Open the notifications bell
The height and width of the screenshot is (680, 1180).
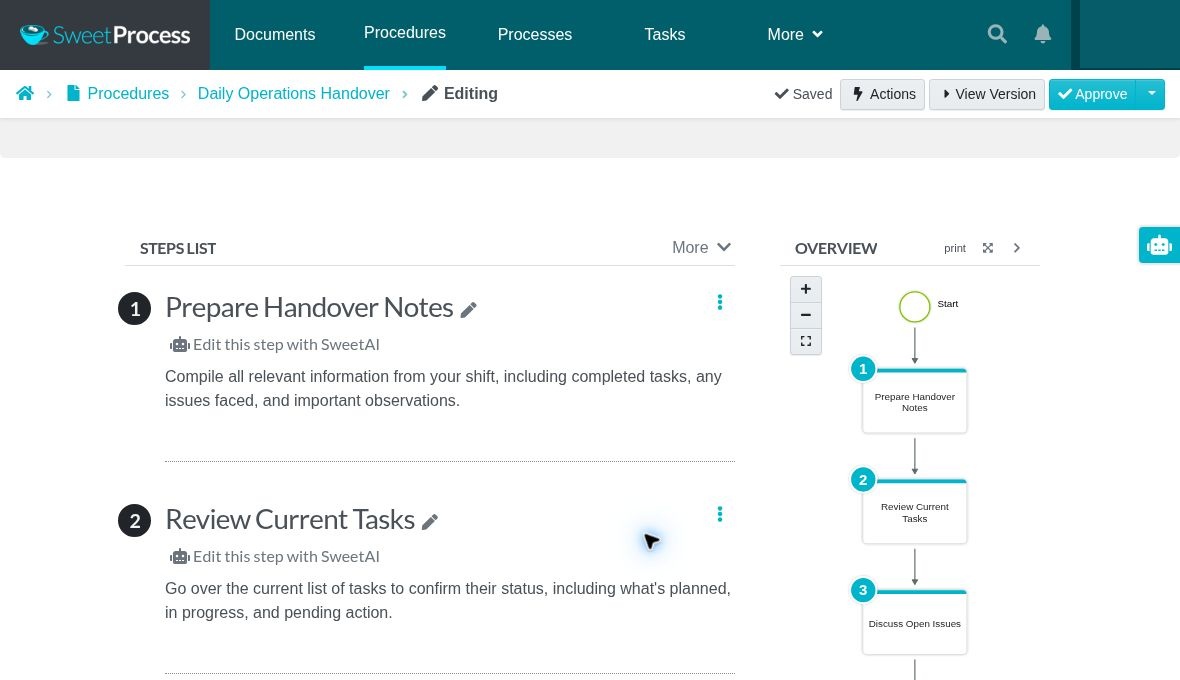coord(1042,34)
